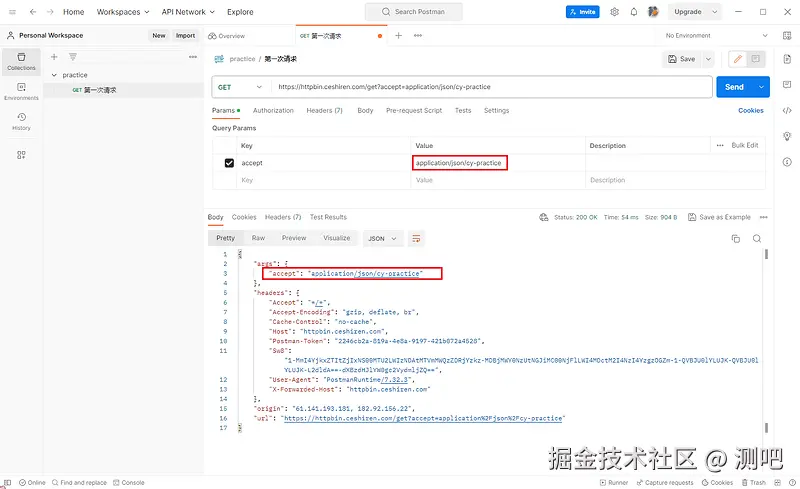Change the JSON response format dropdown
Viewport: 800px width, 489px height.
[383, 238]
